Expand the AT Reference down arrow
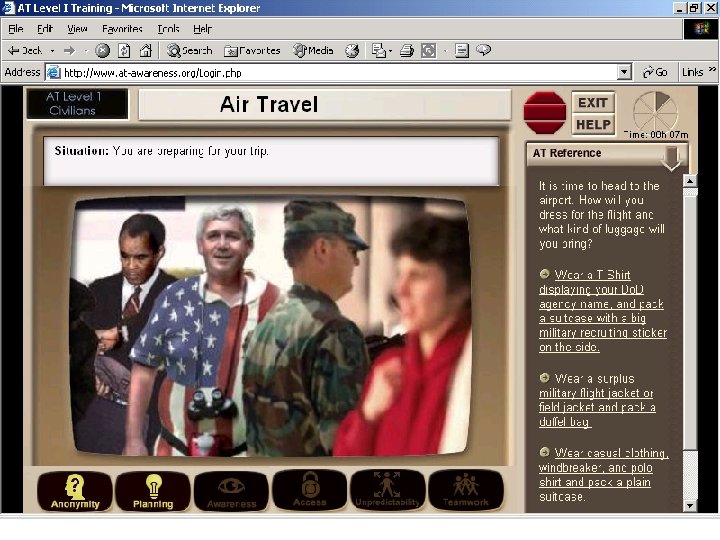This screenshot has height=540, width=720. point(671,158)
